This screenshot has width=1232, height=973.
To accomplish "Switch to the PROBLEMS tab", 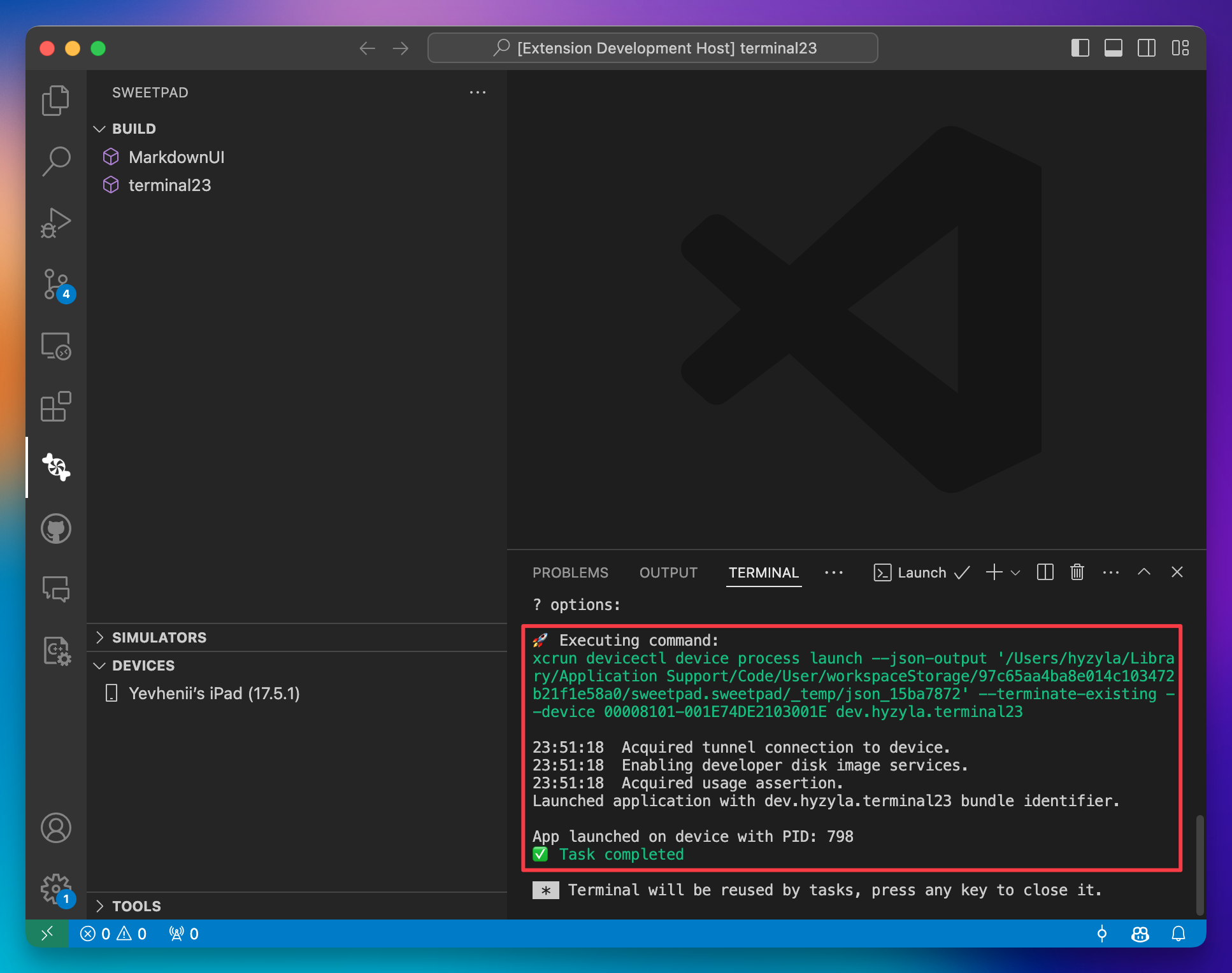I will pyautogui.click(x=570, y=572).
